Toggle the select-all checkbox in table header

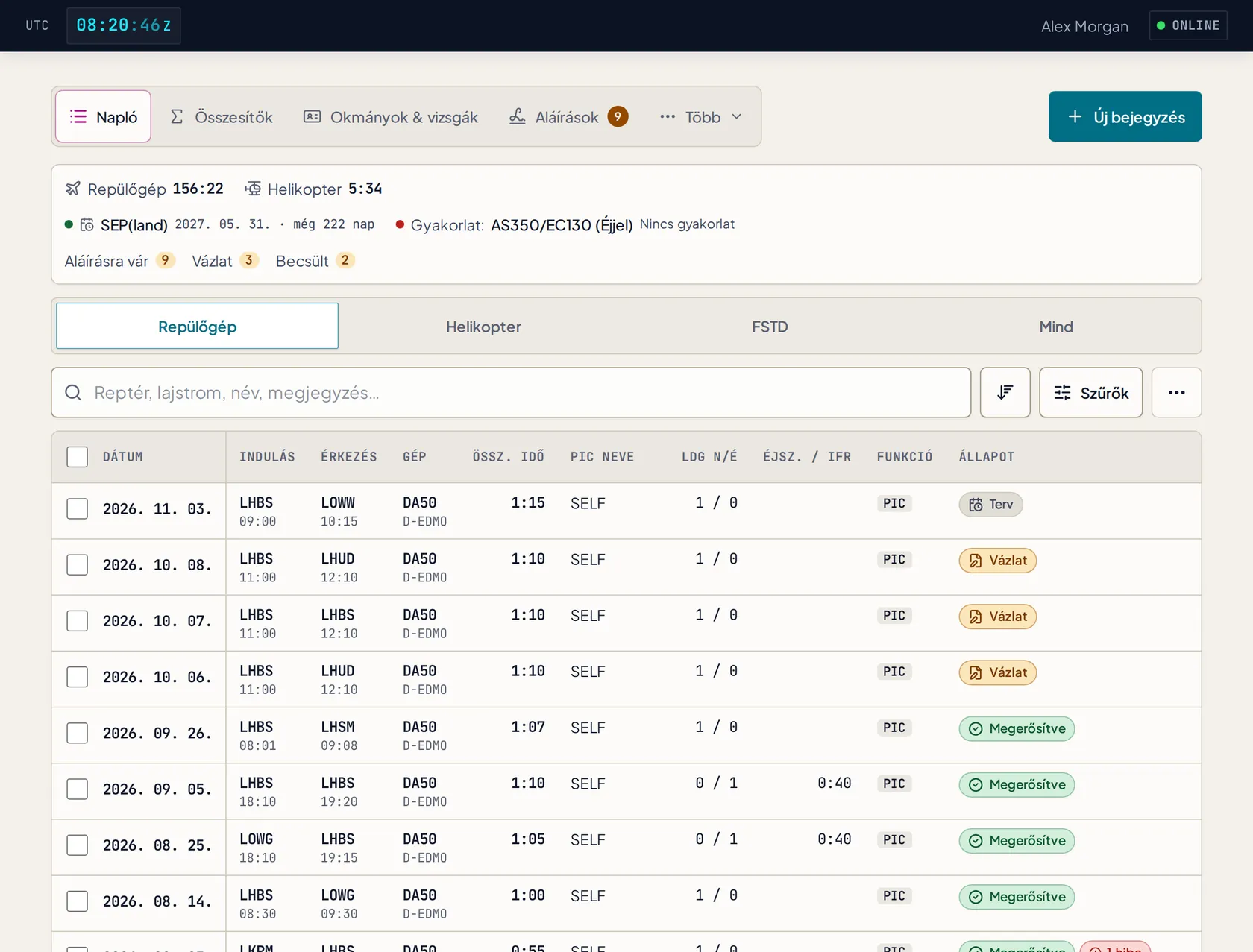pyautogui.click(x=78, y=457)
